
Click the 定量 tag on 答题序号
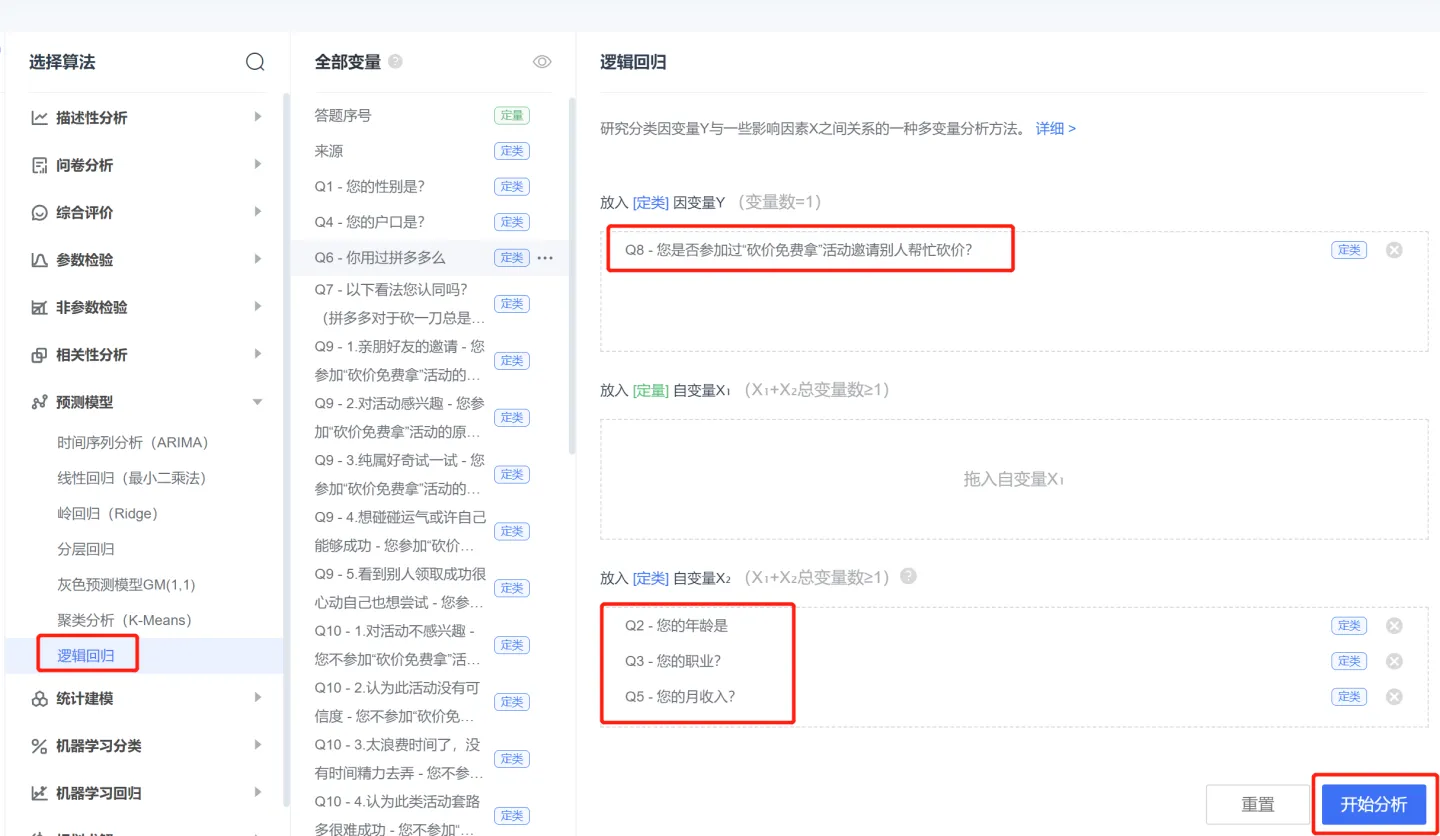pyautogui.click(x=512, y=115)
